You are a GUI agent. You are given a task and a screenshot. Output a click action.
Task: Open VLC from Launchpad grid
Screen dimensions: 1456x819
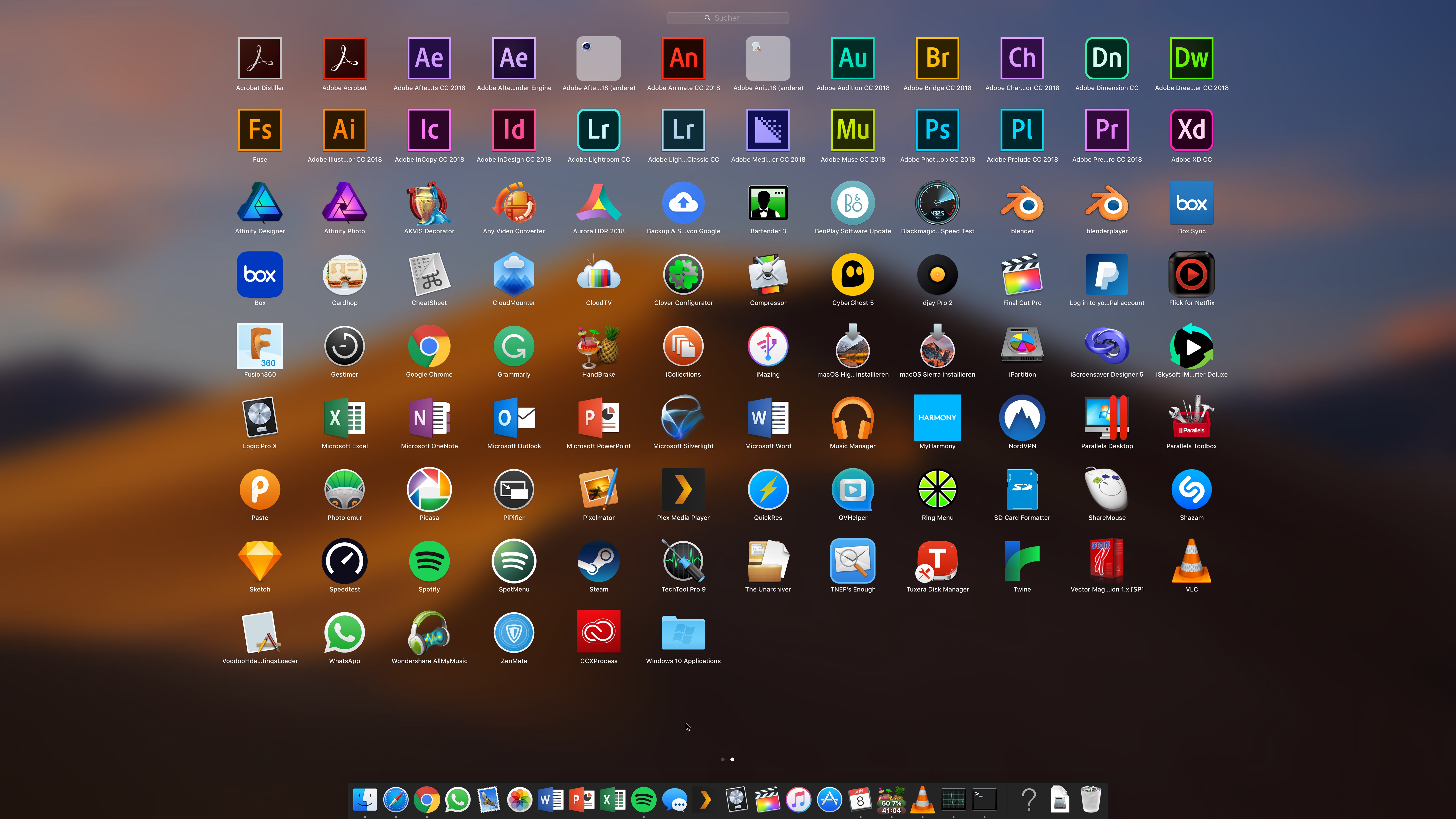click(x=1191, y=561)
